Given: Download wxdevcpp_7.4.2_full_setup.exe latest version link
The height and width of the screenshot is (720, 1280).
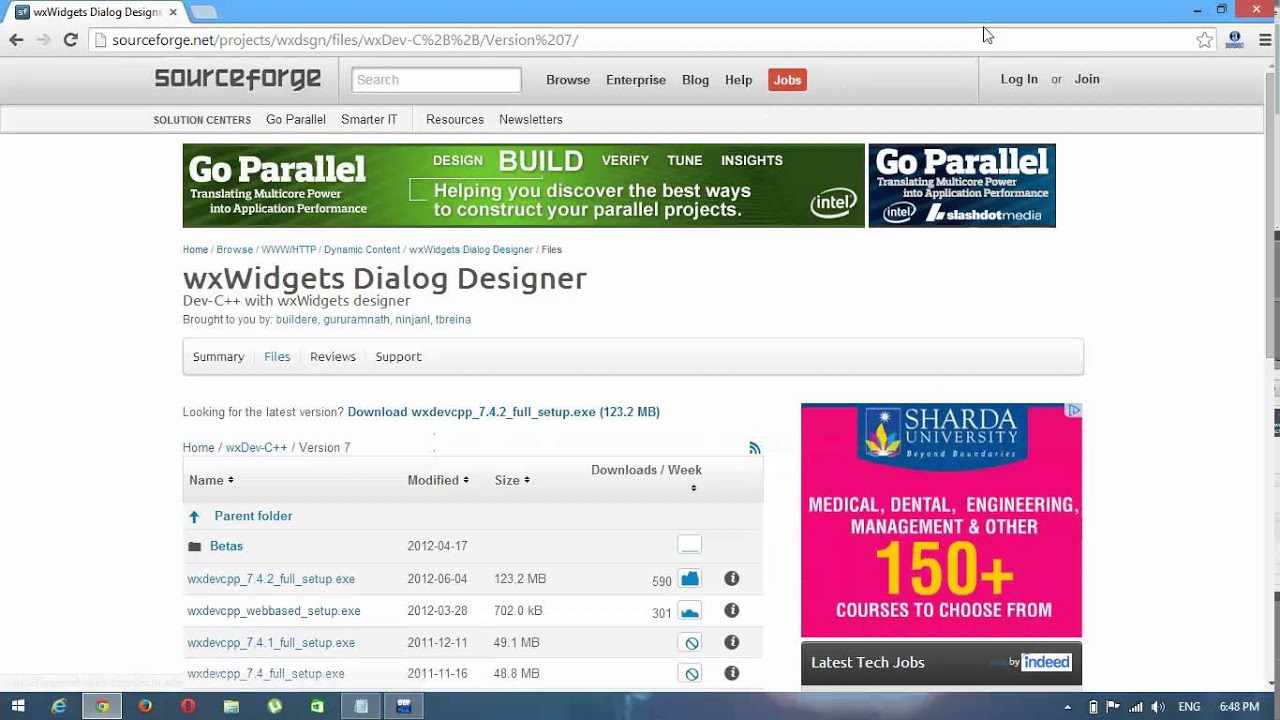Looking at the screenshot, I should [x=504, y=412].
